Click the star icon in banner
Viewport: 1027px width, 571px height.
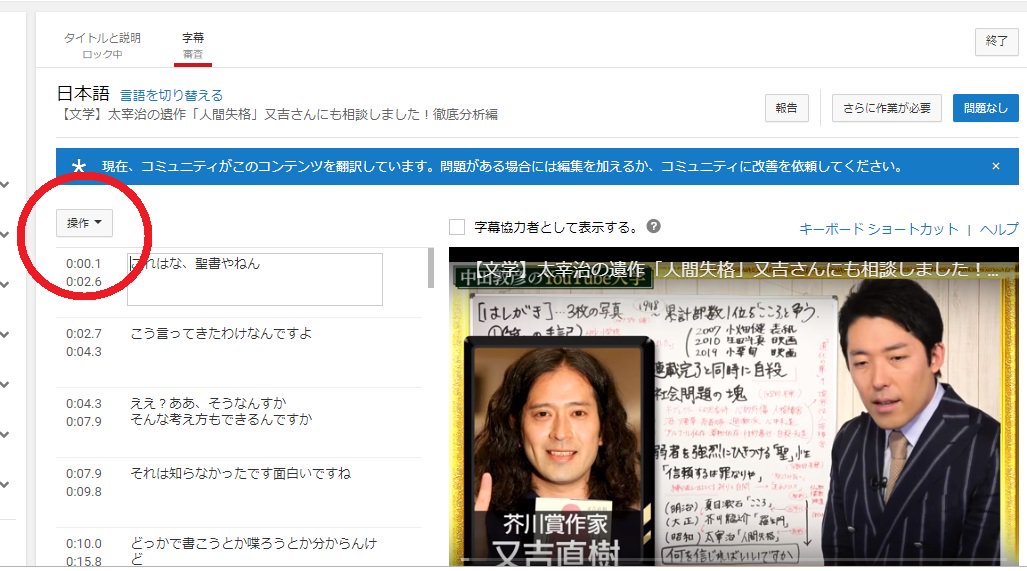click(79, 166)
